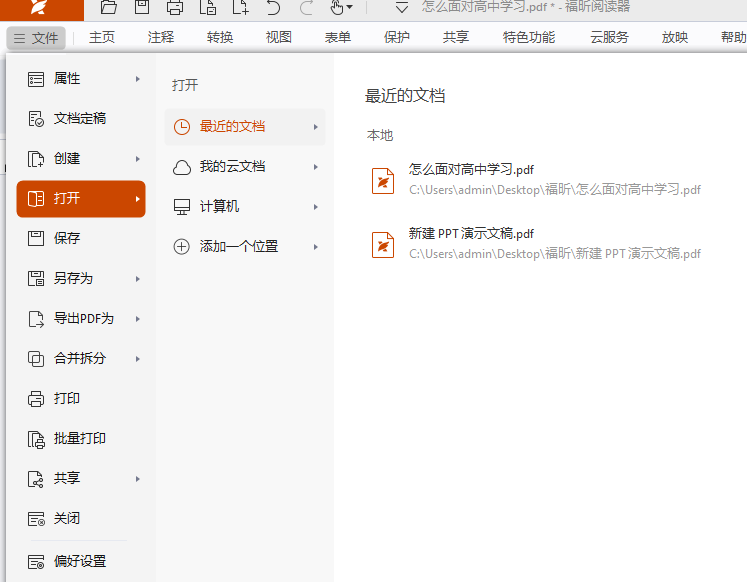Expand the 我的云文档 arrow

pos(315,167)
